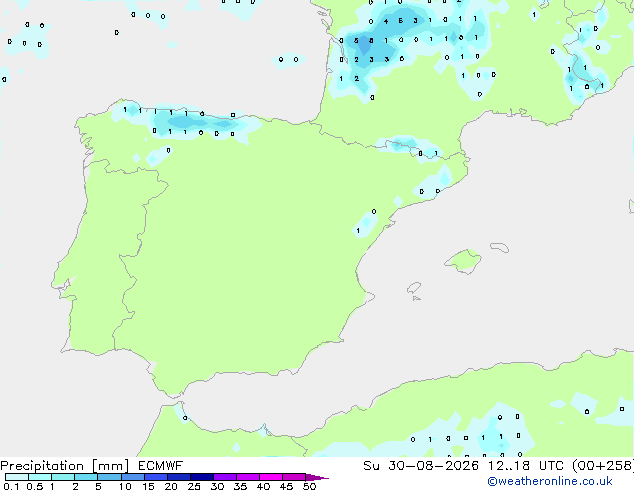Viewport: 634px width, 490px height.
Task: Click the 40 to 45 mm legend swatch
Action: pyautogui.click(x=271, y=477)
